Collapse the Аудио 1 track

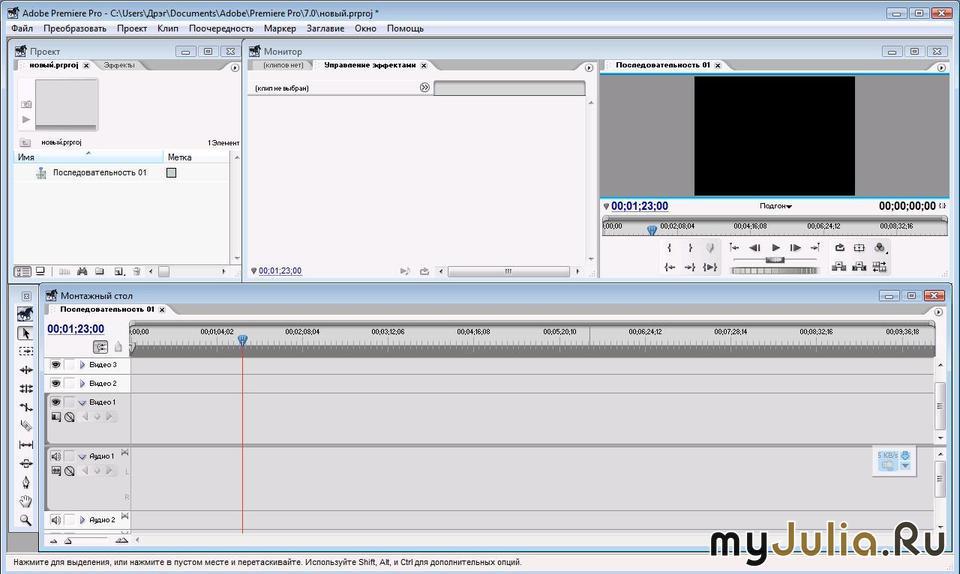[82, 457]
